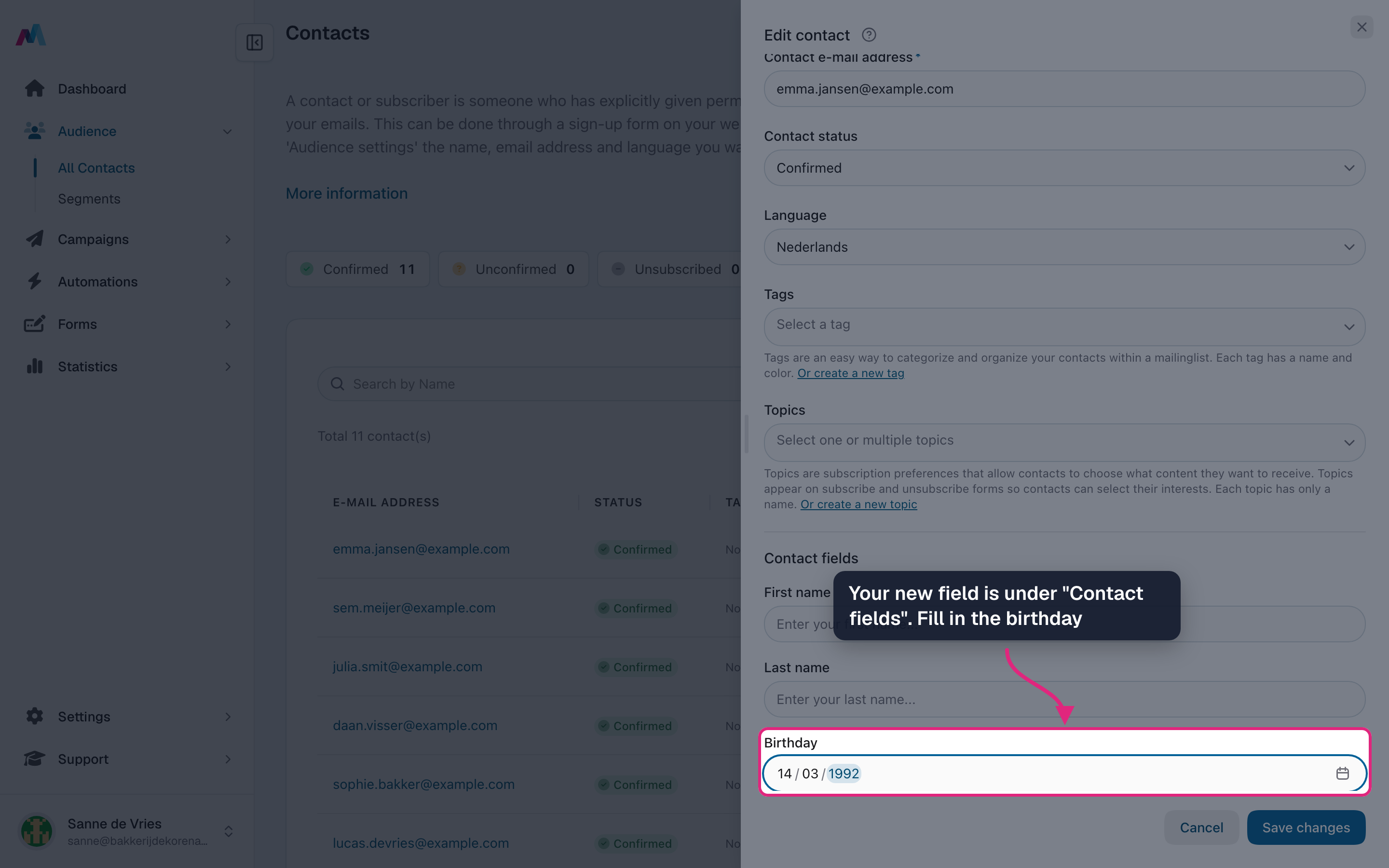Select the Unconfirmed 0 filter tab
The height and width of the screenshot is (868, 1389).
click(513, 269)
